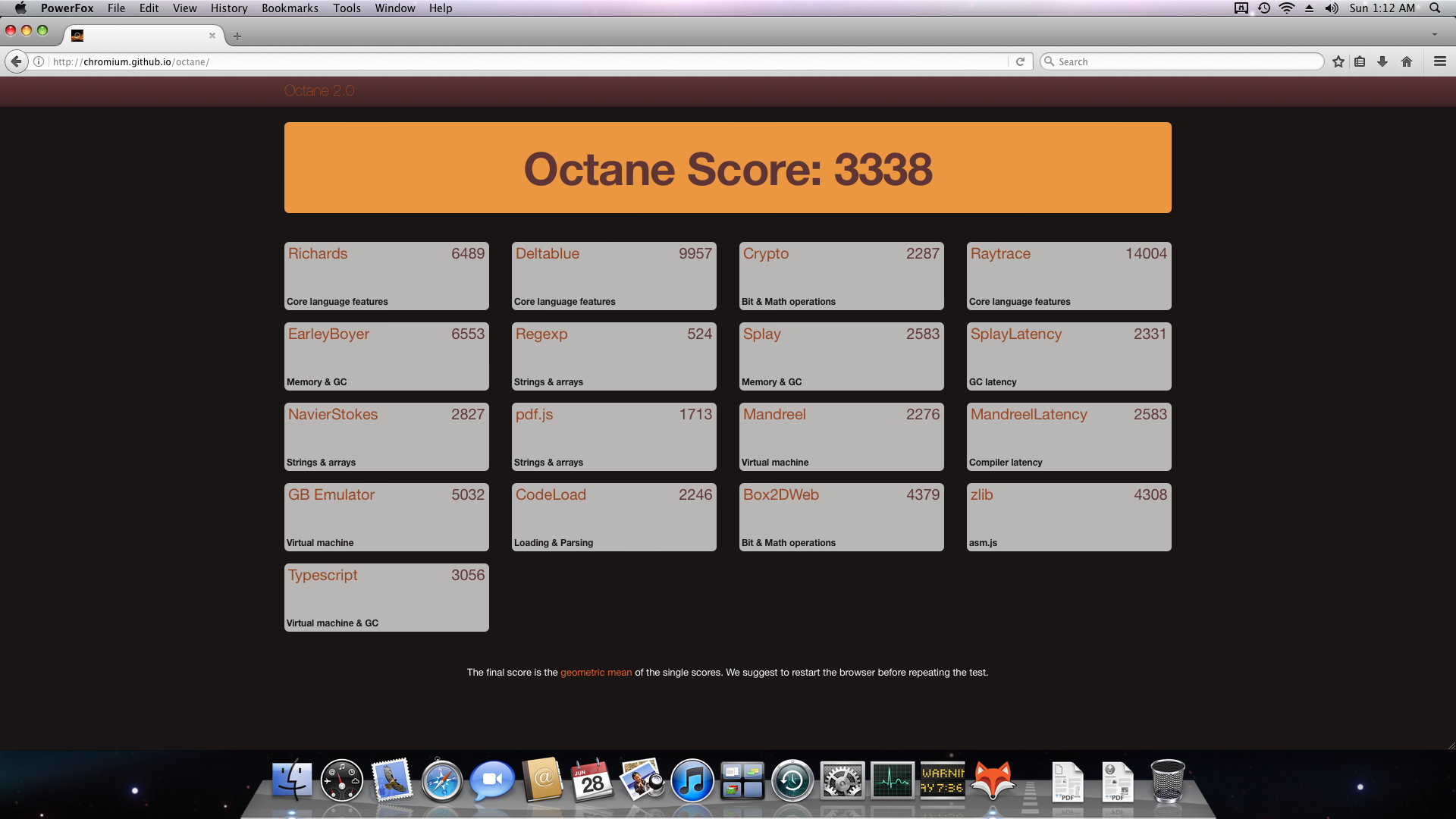Expand the list all tabs arrow
1456x819 pixels.
tap(1435, 35)
